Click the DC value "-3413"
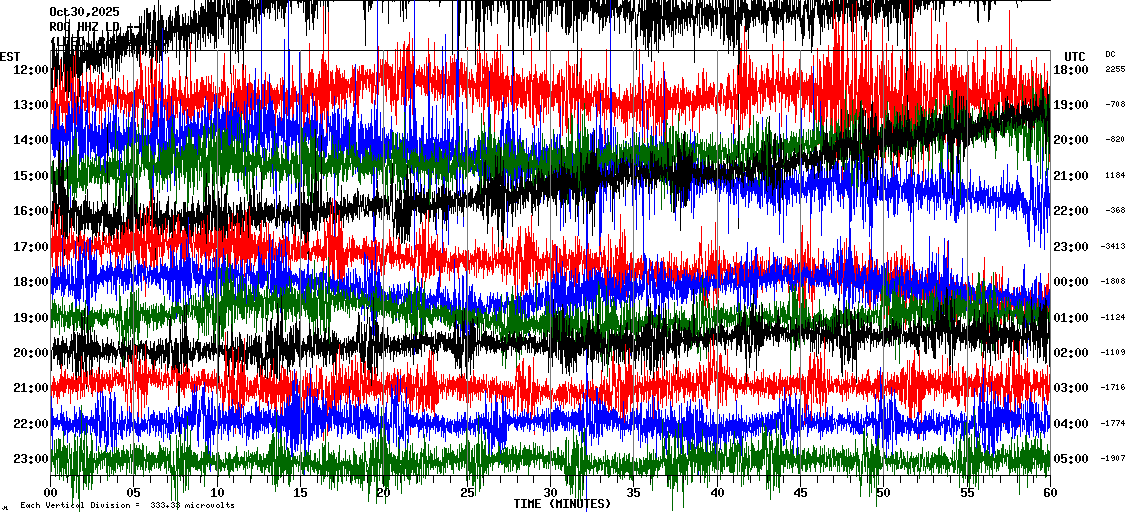 tap(1113, 247)
